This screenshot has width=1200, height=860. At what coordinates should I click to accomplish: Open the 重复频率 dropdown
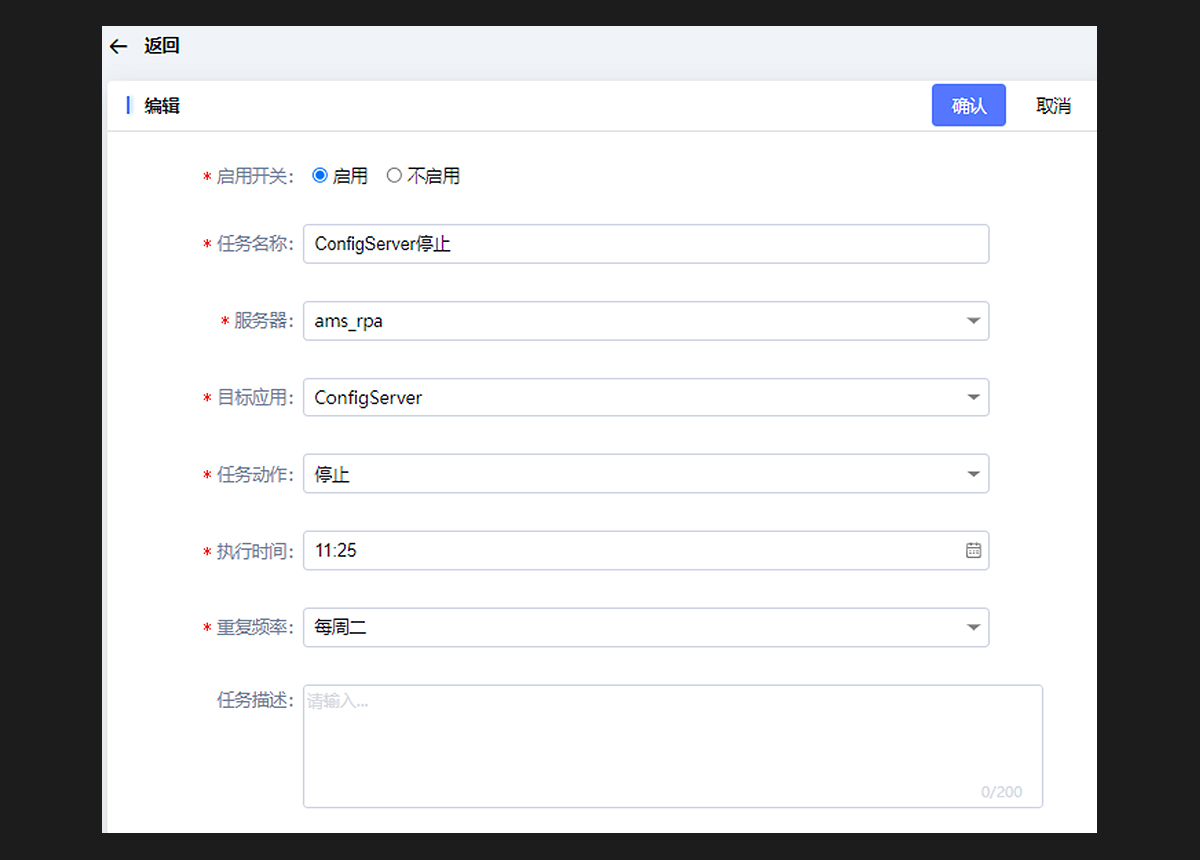click(x=646, y=627)
